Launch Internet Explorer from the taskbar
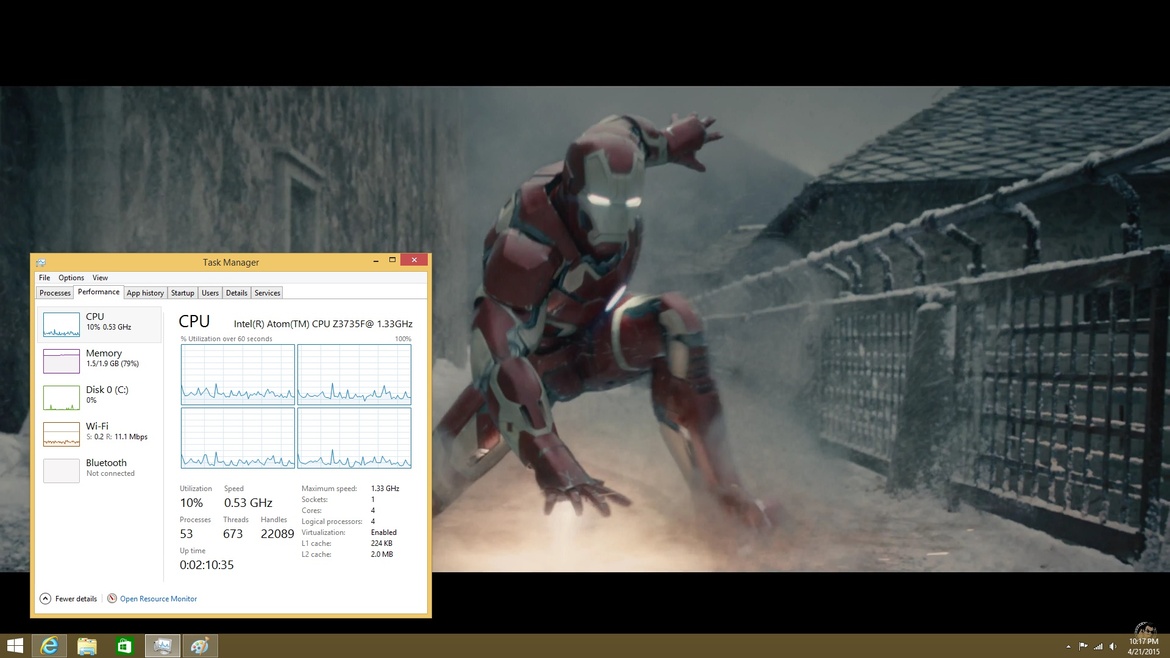Viewport: 1170px width, 658px height. click(49, 646)
